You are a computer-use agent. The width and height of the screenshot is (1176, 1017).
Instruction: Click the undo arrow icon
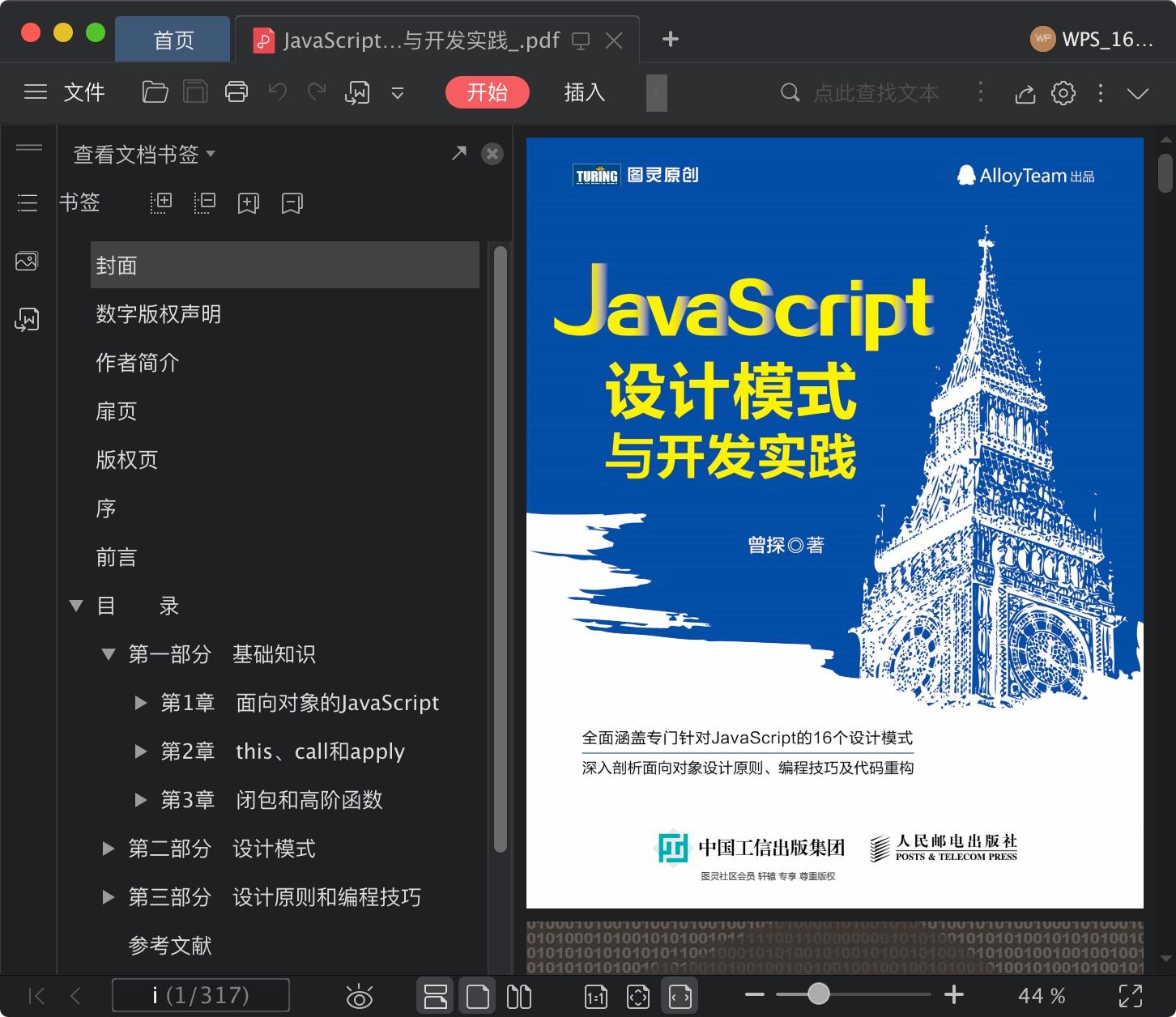(278, 92)
